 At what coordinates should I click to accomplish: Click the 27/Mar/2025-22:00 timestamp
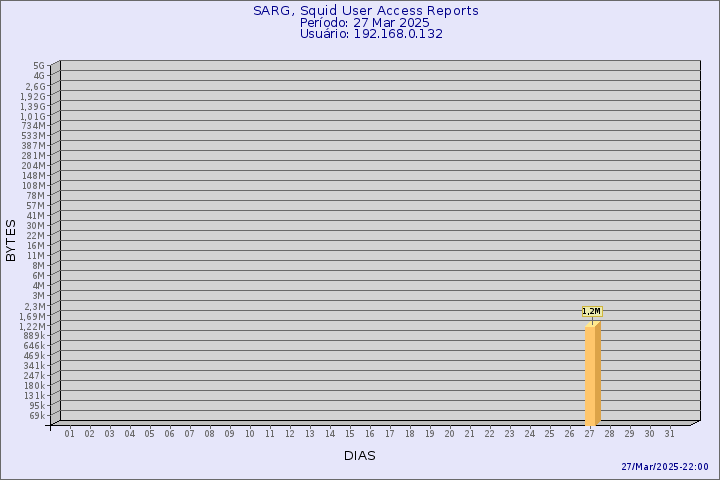point(665,467)
